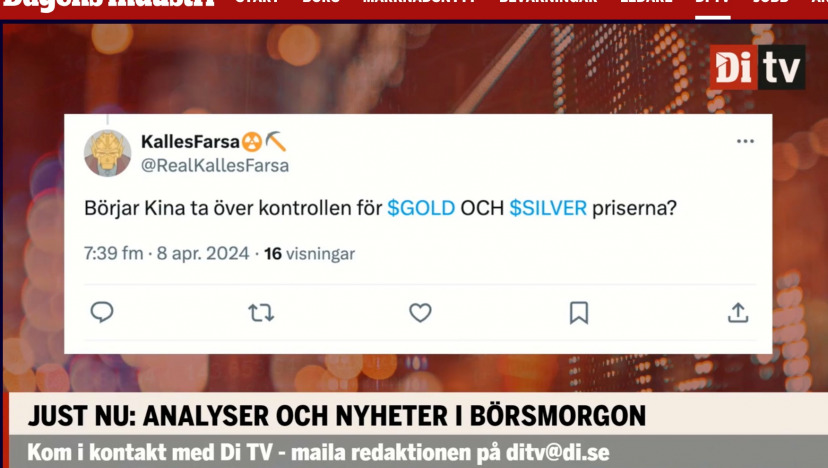
Task: Bookmark the tweet
Action: tap(579, 313)
